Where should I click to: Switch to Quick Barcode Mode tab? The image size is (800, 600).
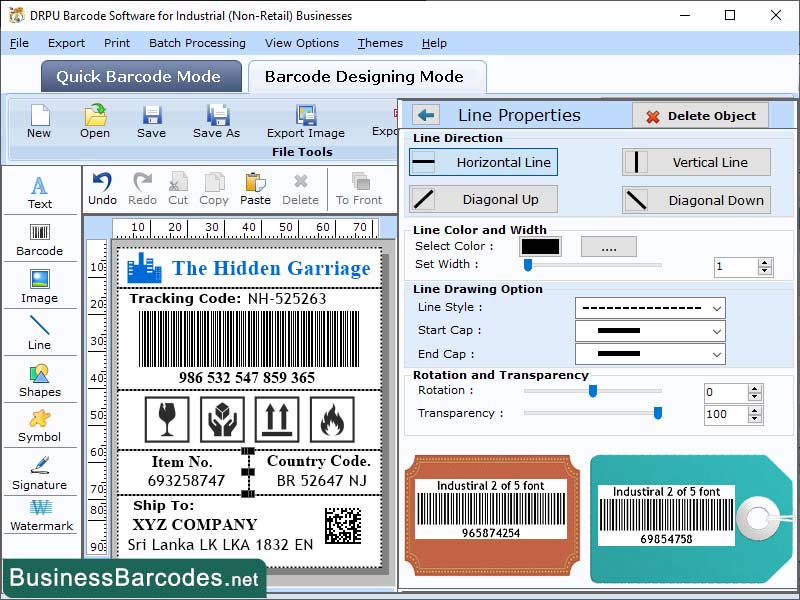(140, 76)
